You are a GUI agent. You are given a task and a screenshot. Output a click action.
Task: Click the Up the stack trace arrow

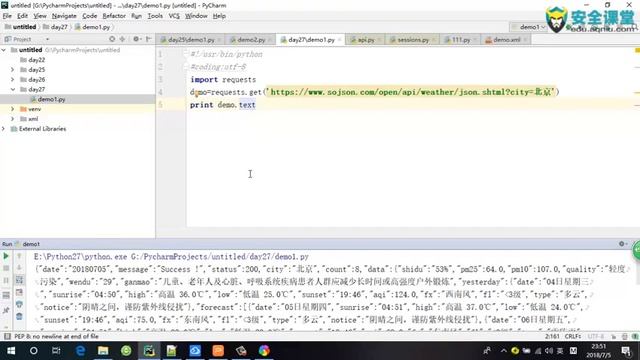tap(19, 256)
